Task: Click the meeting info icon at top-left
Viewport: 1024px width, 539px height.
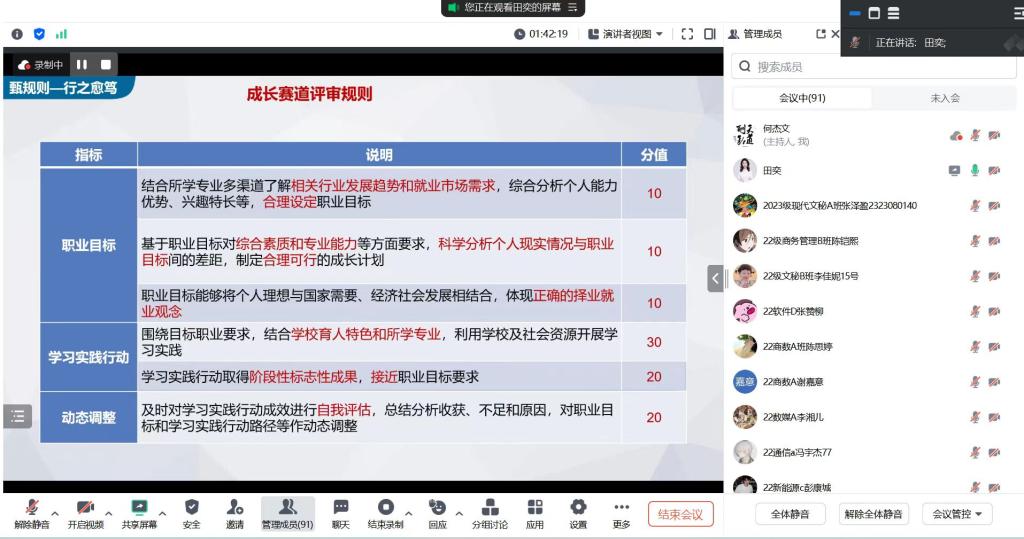Action: click(17, 34)
